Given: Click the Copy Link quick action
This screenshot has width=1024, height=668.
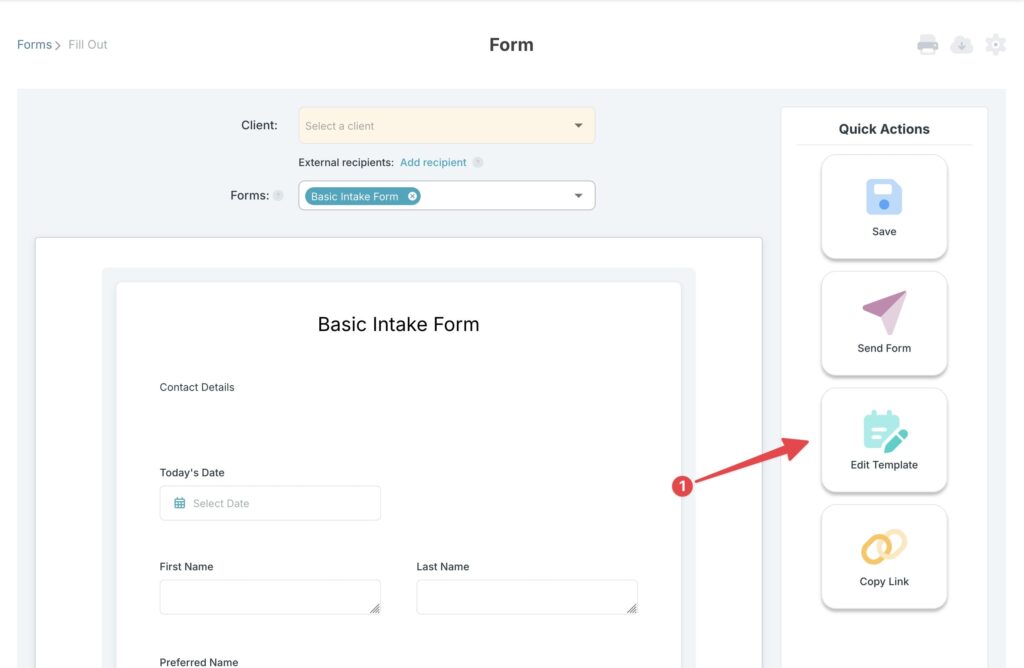Looking at the screenshot, I should (884, 556).
